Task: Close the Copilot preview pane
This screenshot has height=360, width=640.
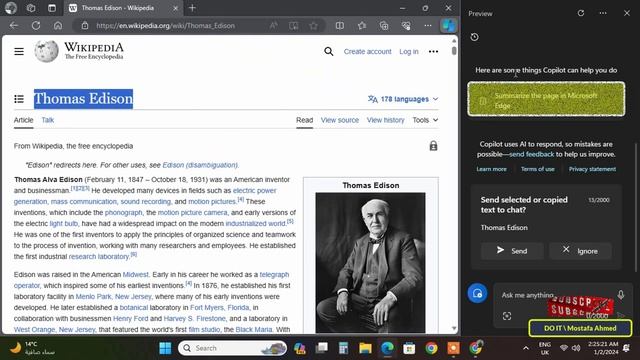Action: (x=627, y=13)
